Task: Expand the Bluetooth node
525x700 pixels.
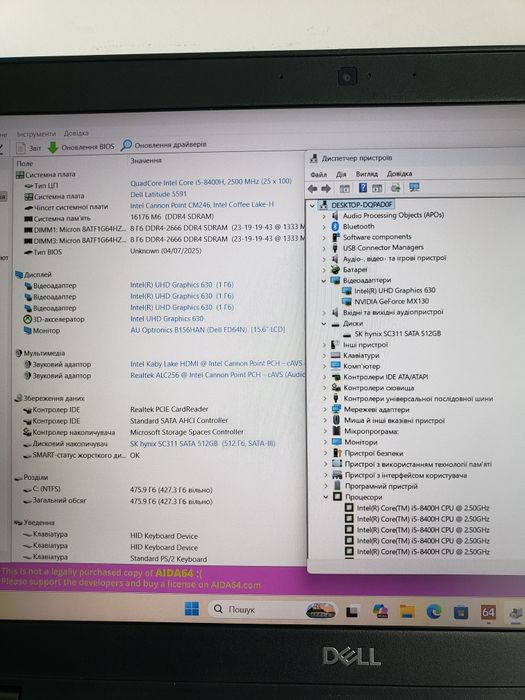Action: 324,226
